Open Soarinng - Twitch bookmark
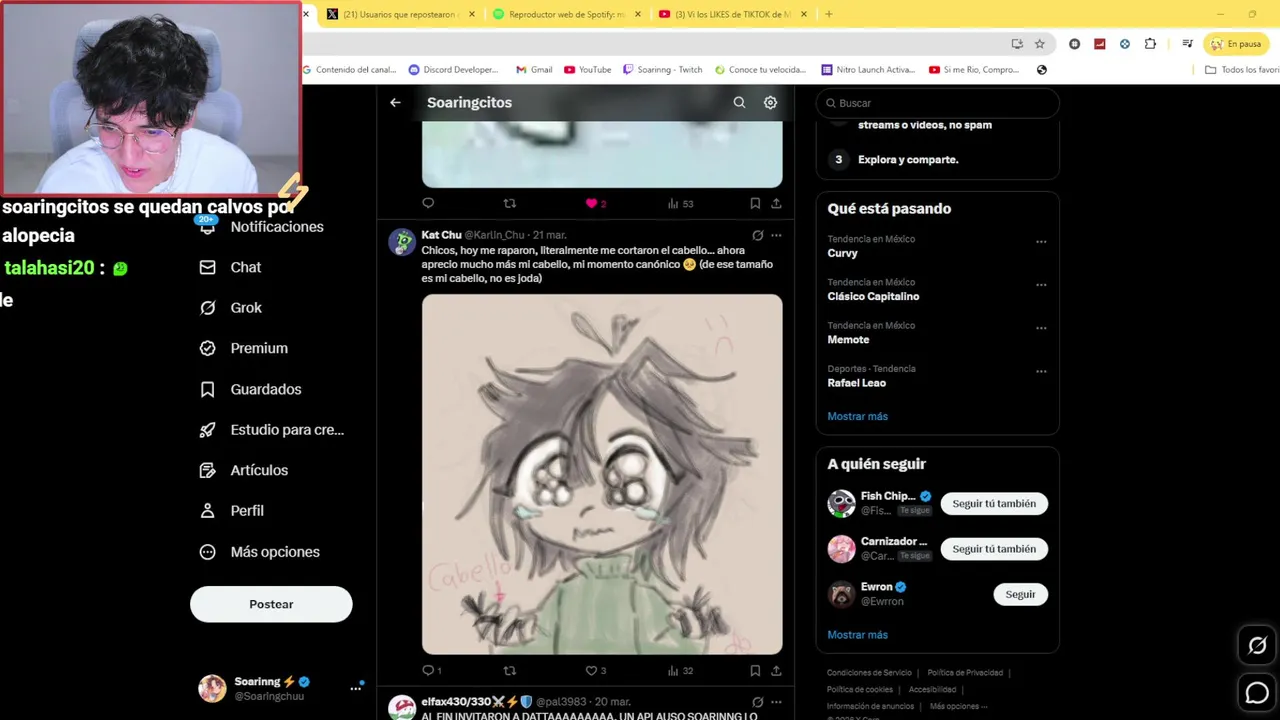1280x720 pixels. tap(662, 70)
